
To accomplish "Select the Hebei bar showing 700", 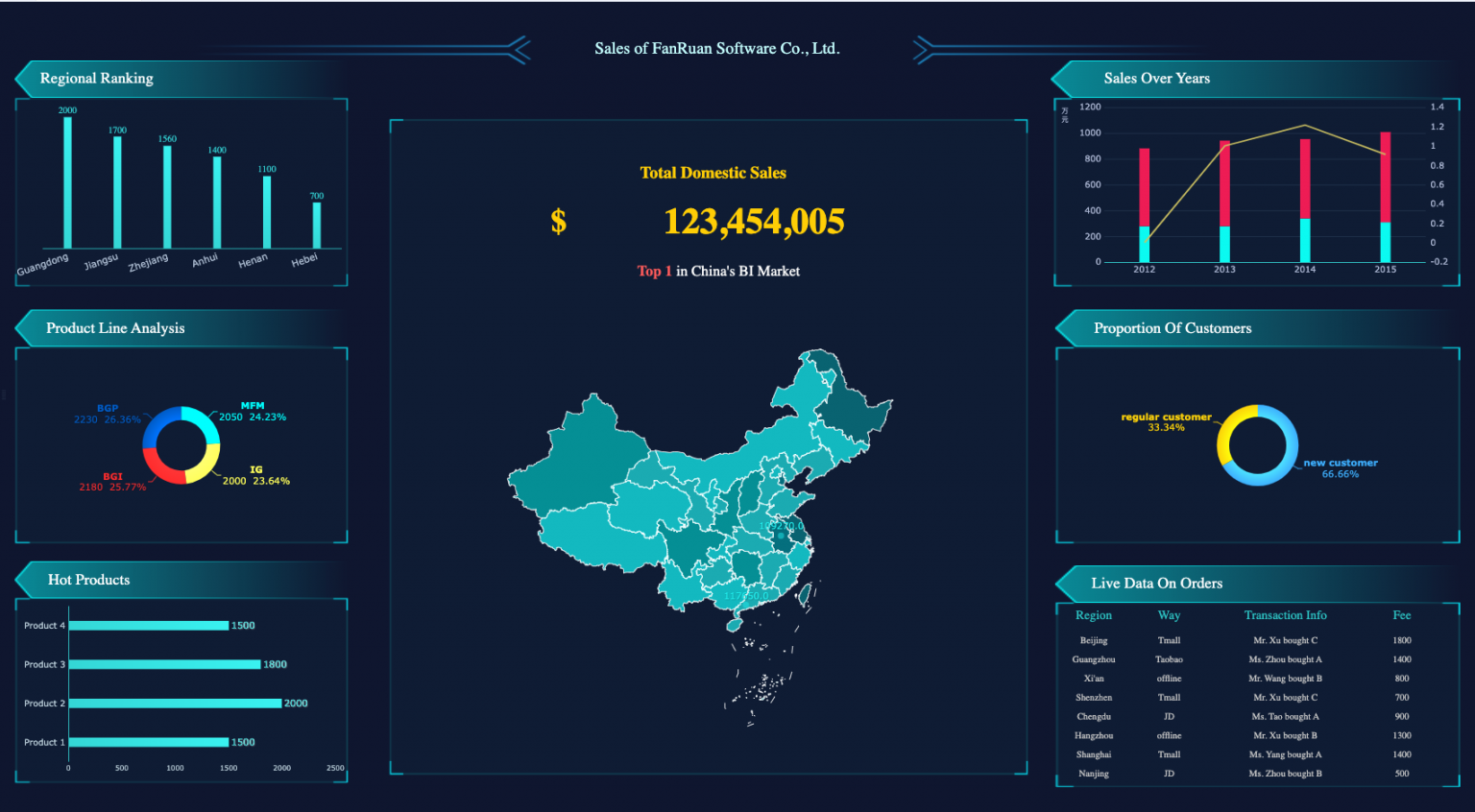I will pos(317,225).
